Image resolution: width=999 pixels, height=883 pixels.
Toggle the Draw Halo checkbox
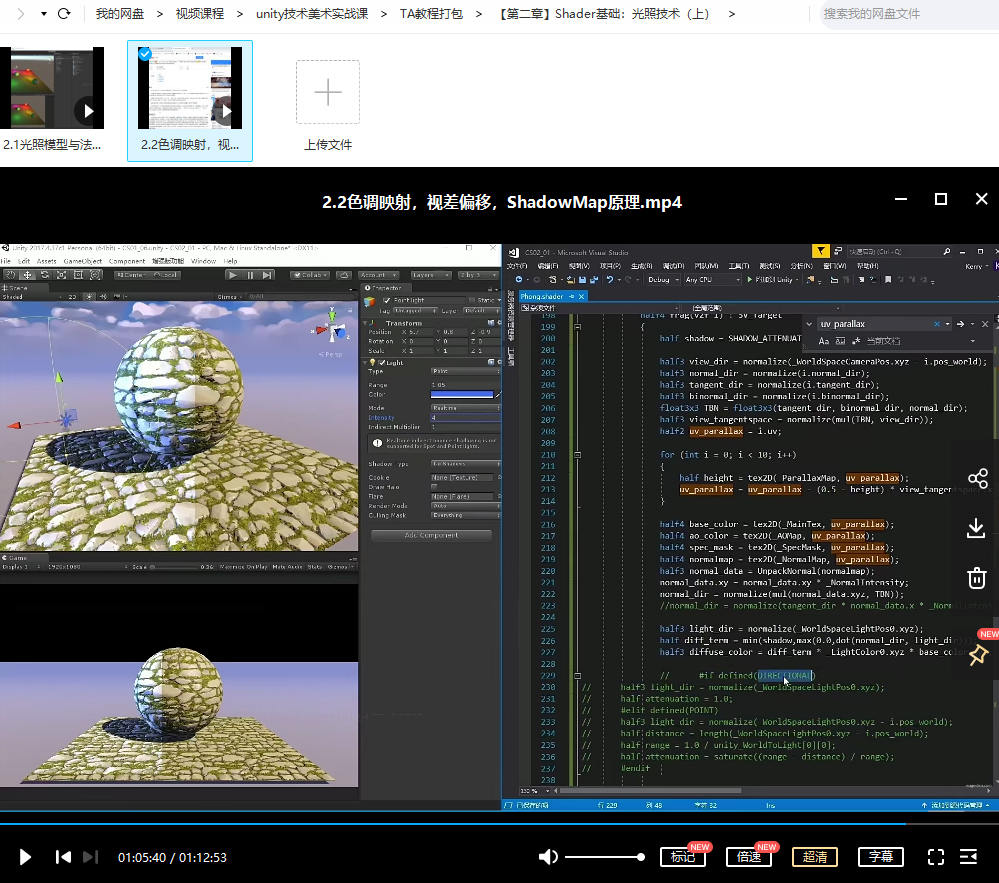(435, 487)
